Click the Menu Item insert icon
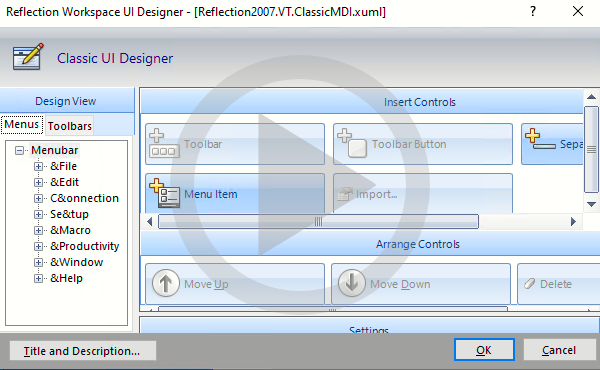Image resolution: width=600 pixels, height=370 pixels. coord(164,193)
